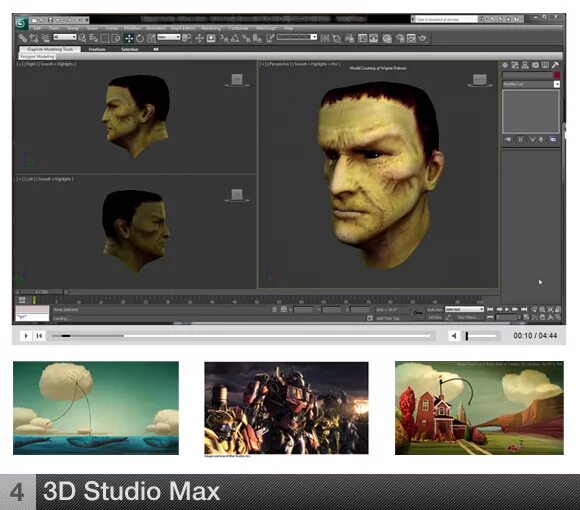Toggle the Percent Snap icon
Image resolution: width=580 pixels, height=510 pixels.
[246, 38]
